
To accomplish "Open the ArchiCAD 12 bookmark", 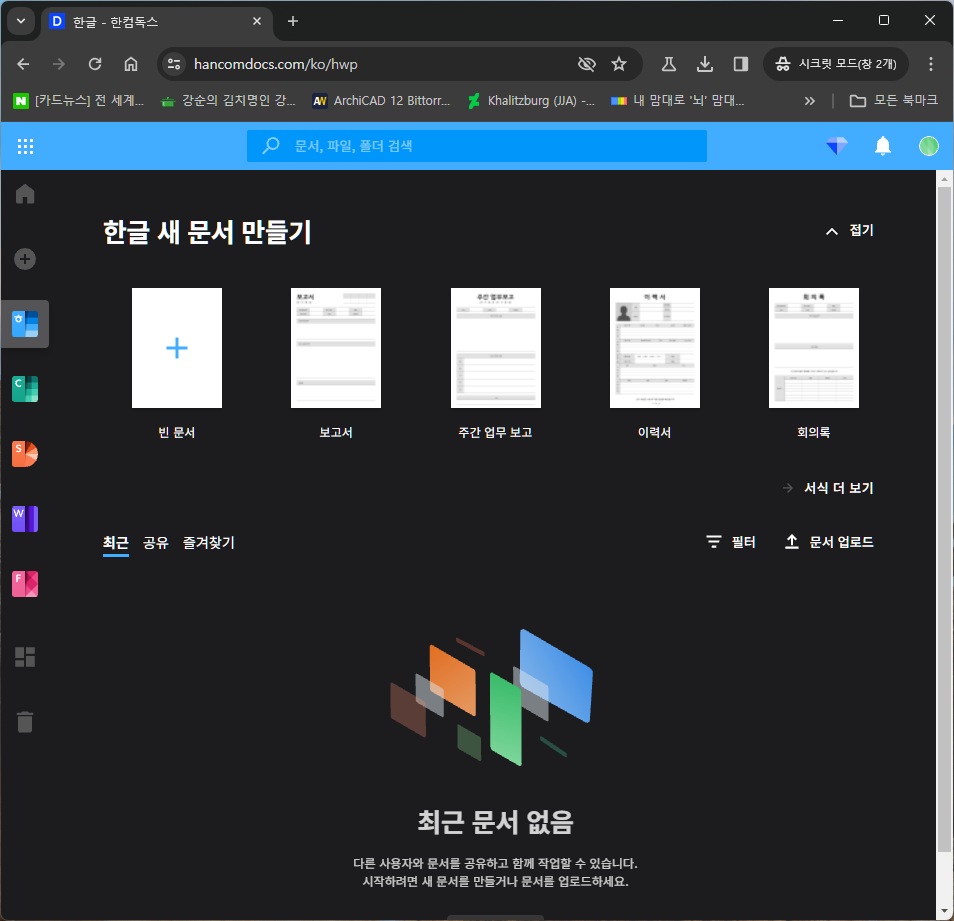I will [x=381, y=101].
